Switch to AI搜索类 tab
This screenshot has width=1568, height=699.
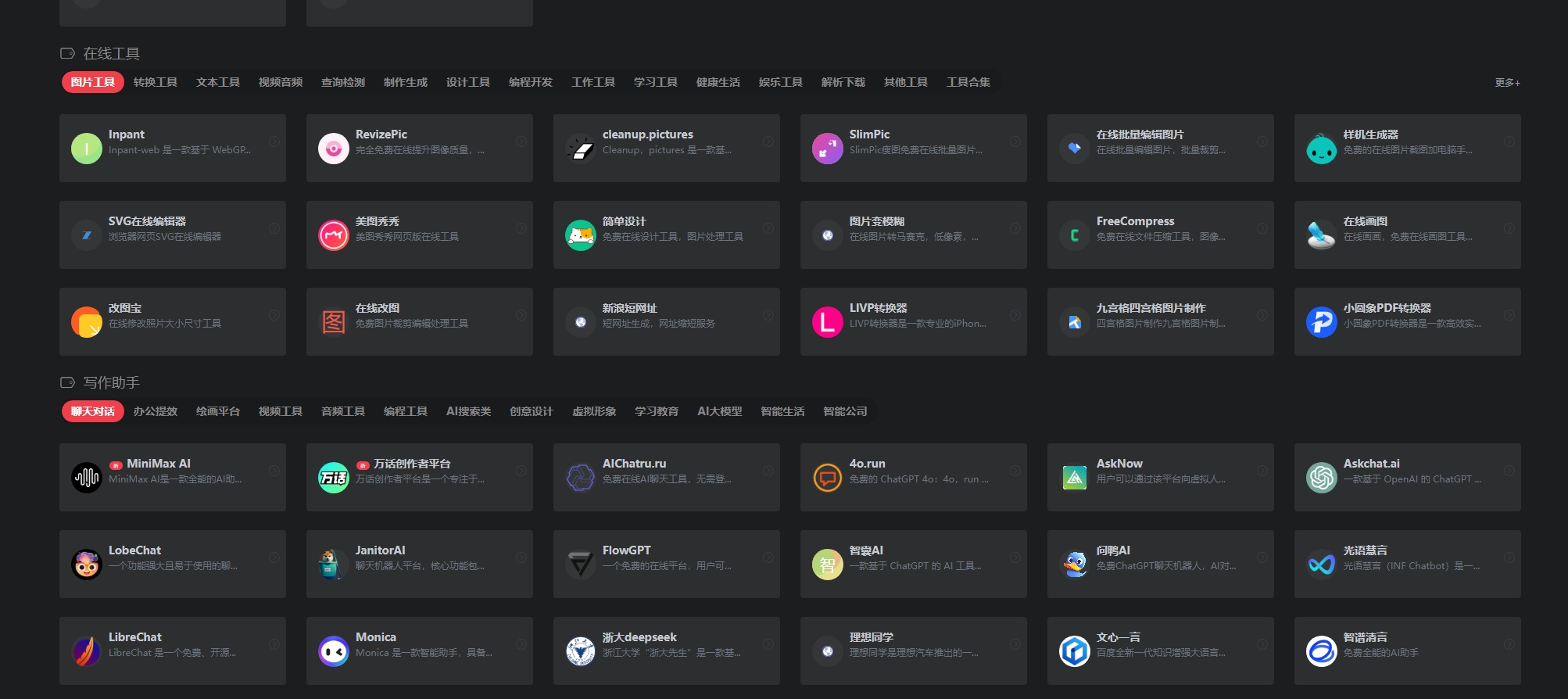pos(469,411)
